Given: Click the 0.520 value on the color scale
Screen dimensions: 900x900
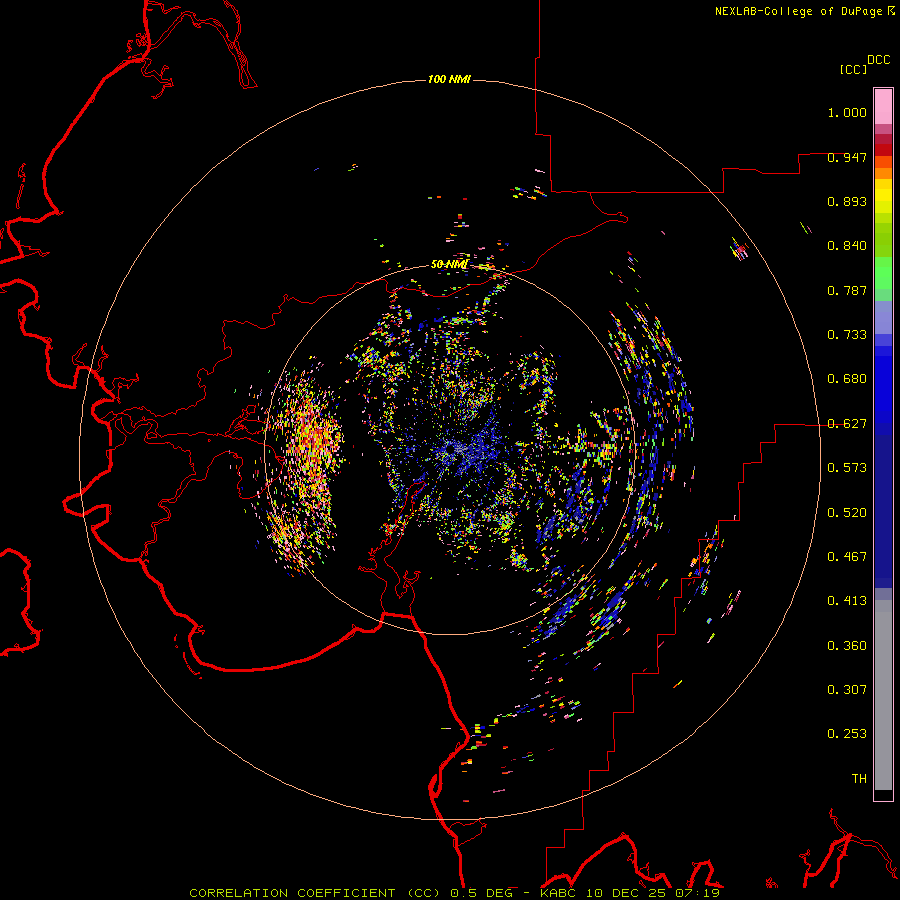Looking at the screenshot, I should point(847,513).
